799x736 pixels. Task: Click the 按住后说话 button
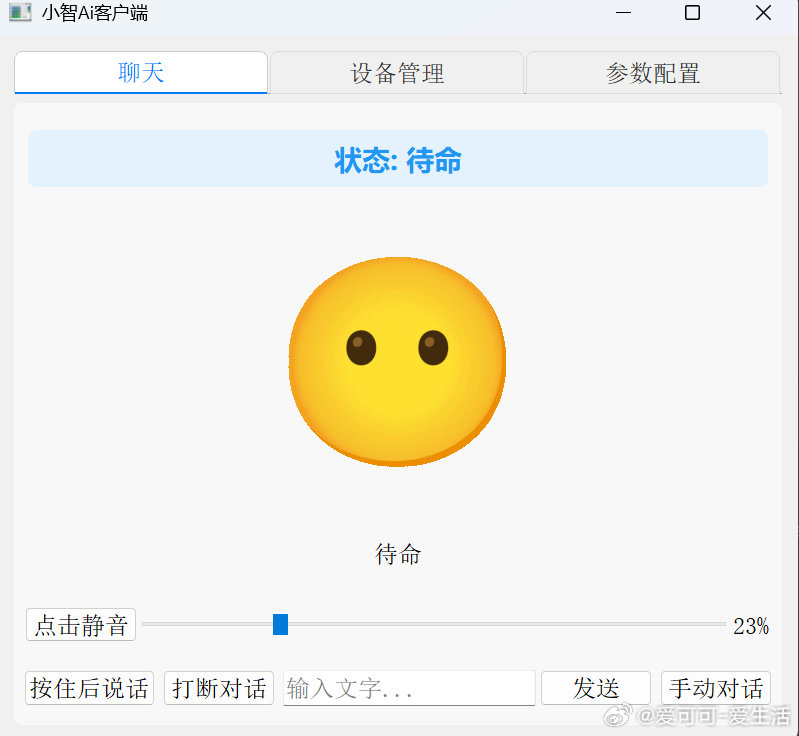click(90, 688)
